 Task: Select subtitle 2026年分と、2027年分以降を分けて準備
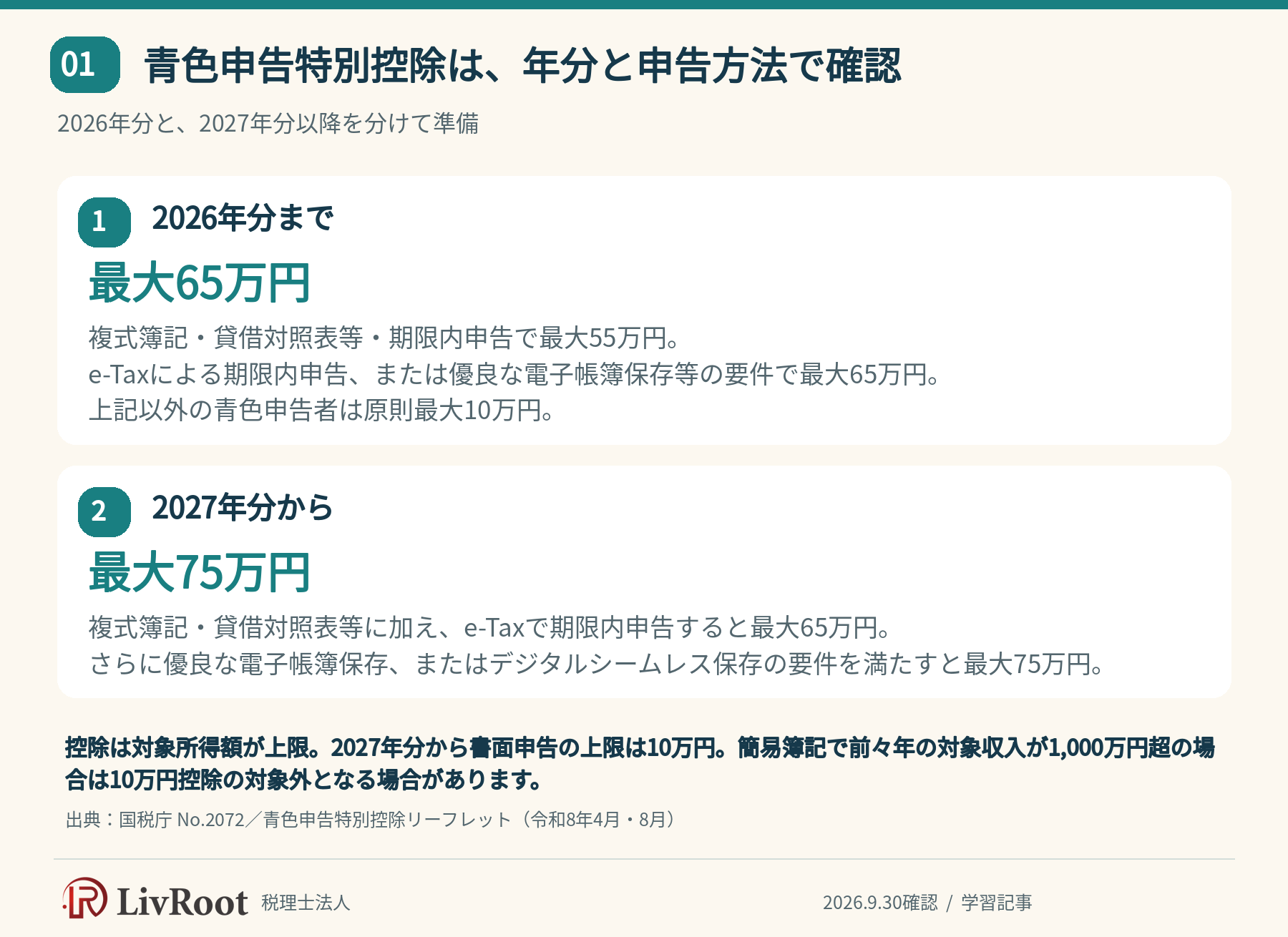click(268, 124)
